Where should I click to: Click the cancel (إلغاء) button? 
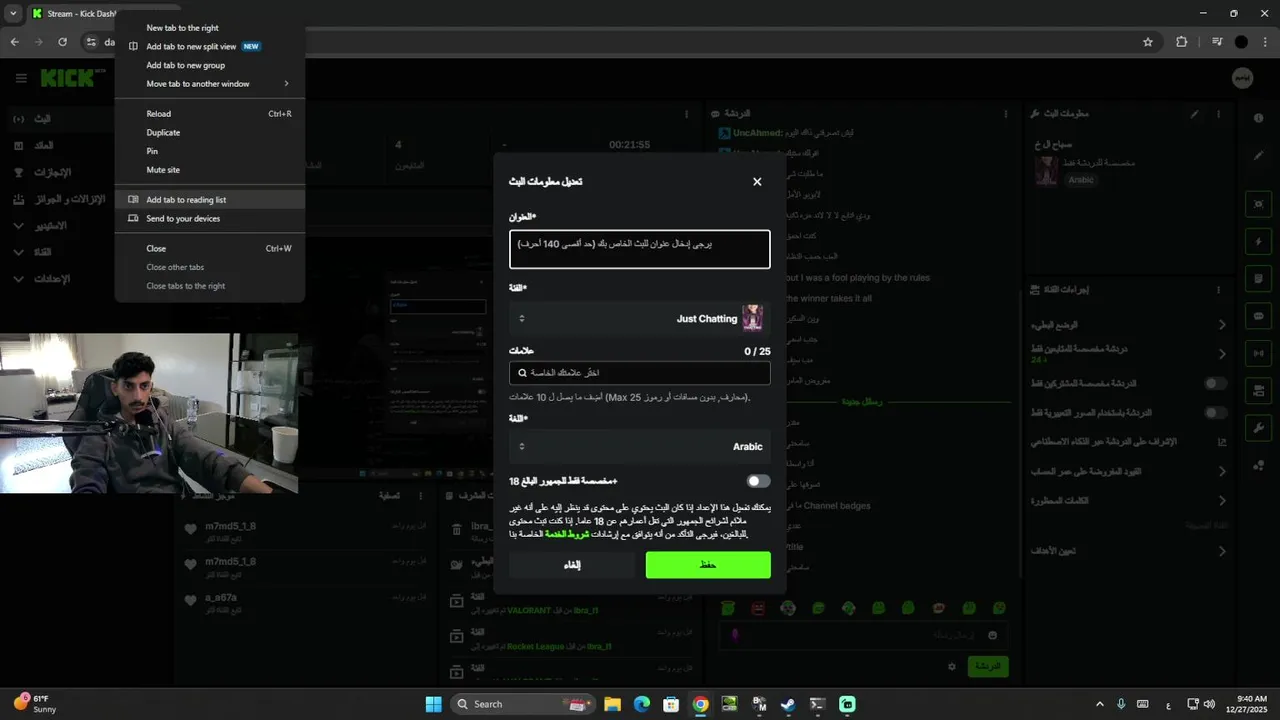[x=572, y=565]
